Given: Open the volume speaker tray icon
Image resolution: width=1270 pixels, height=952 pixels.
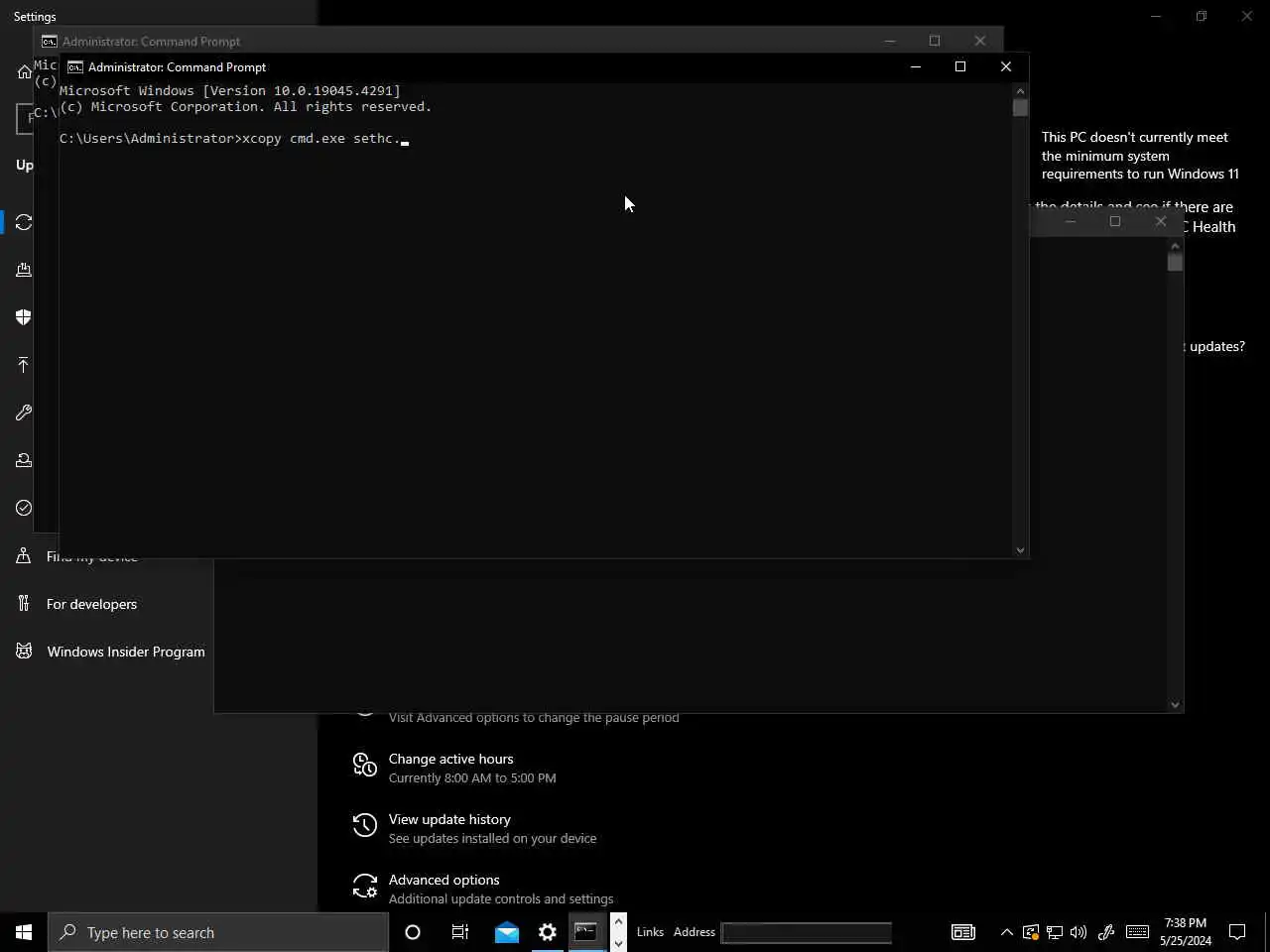Looking at the screenshot, I should click(x=1079, y=932).
